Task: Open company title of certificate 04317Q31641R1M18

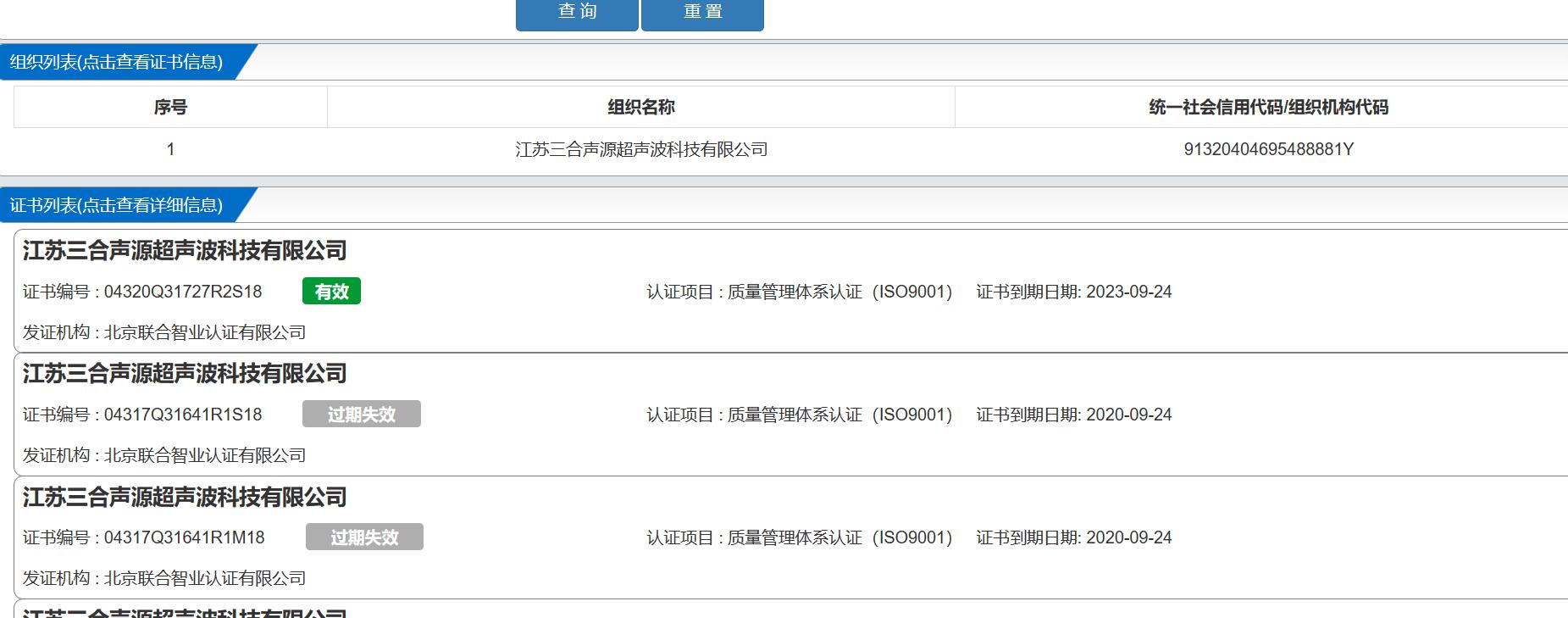Action: tap(185, 497)
